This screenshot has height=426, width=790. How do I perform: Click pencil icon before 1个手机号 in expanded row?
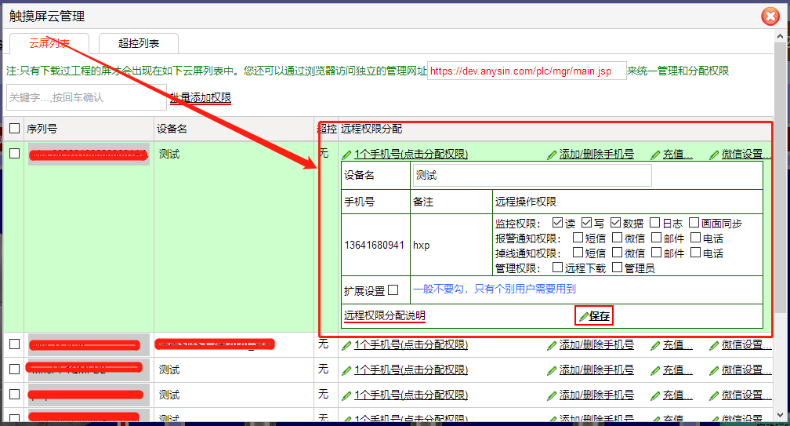[x=347, y=155]
